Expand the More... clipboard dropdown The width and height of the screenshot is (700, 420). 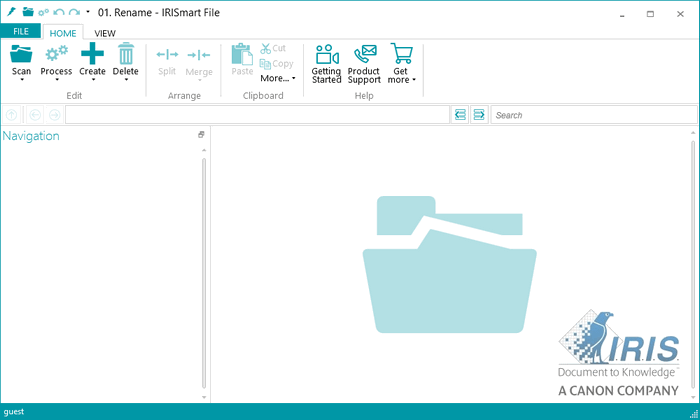(x=278, y=78)
